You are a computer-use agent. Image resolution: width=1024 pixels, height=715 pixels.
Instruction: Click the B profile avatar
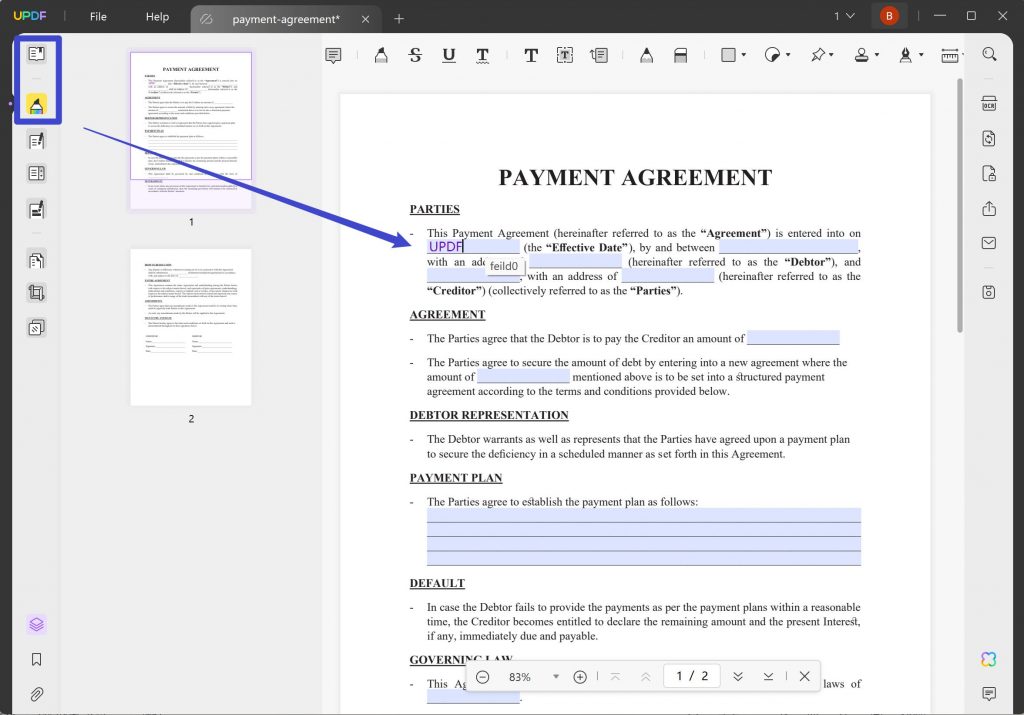[888, 16]
